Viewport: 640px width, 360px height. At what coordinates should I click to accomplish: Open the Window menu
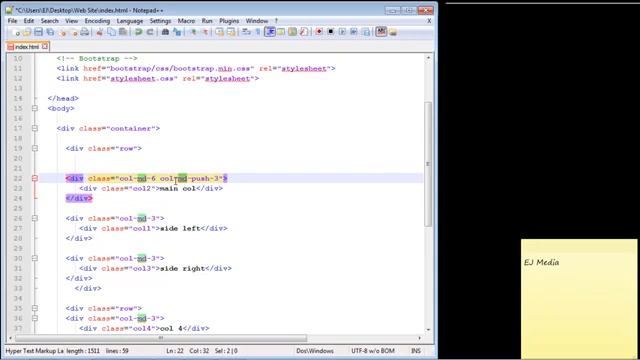pyautogui.click(x=257, y=21)
